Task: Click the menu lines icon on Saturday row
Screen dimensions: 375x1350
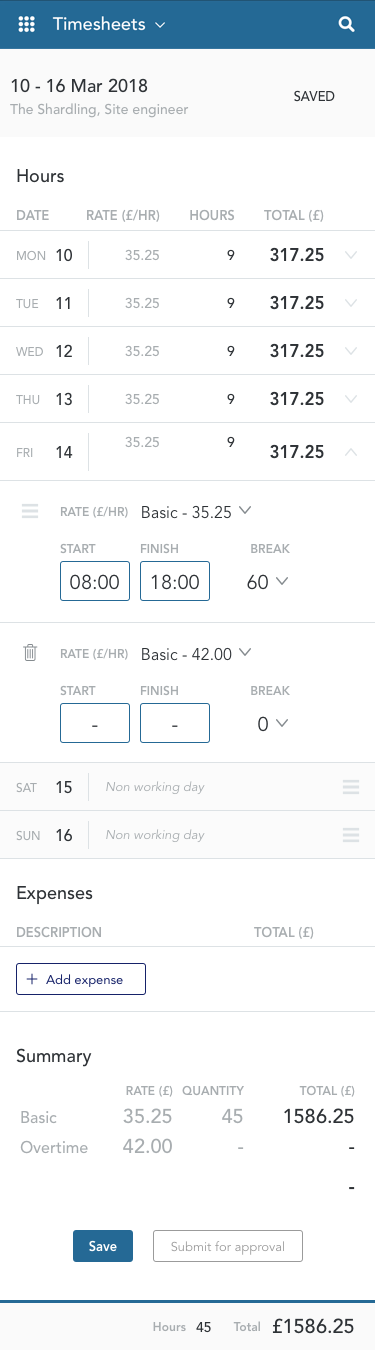Action: click(x=350, y=787)
